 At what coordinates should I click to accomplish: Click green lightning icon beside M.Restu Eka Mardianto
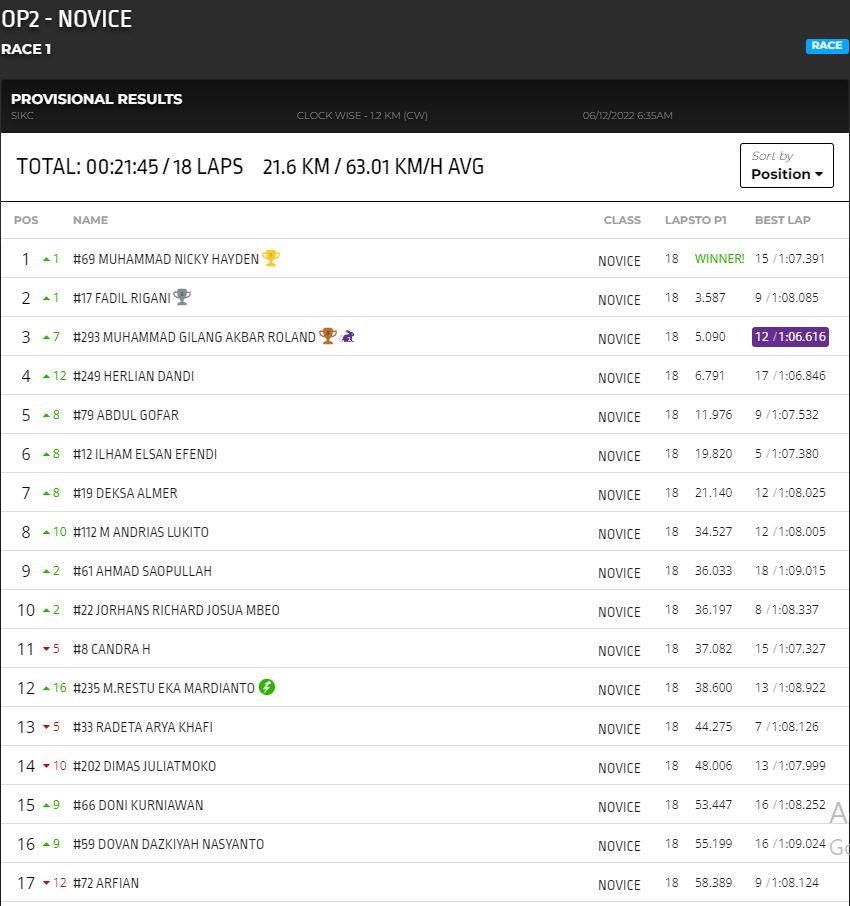tap(267, 687)
